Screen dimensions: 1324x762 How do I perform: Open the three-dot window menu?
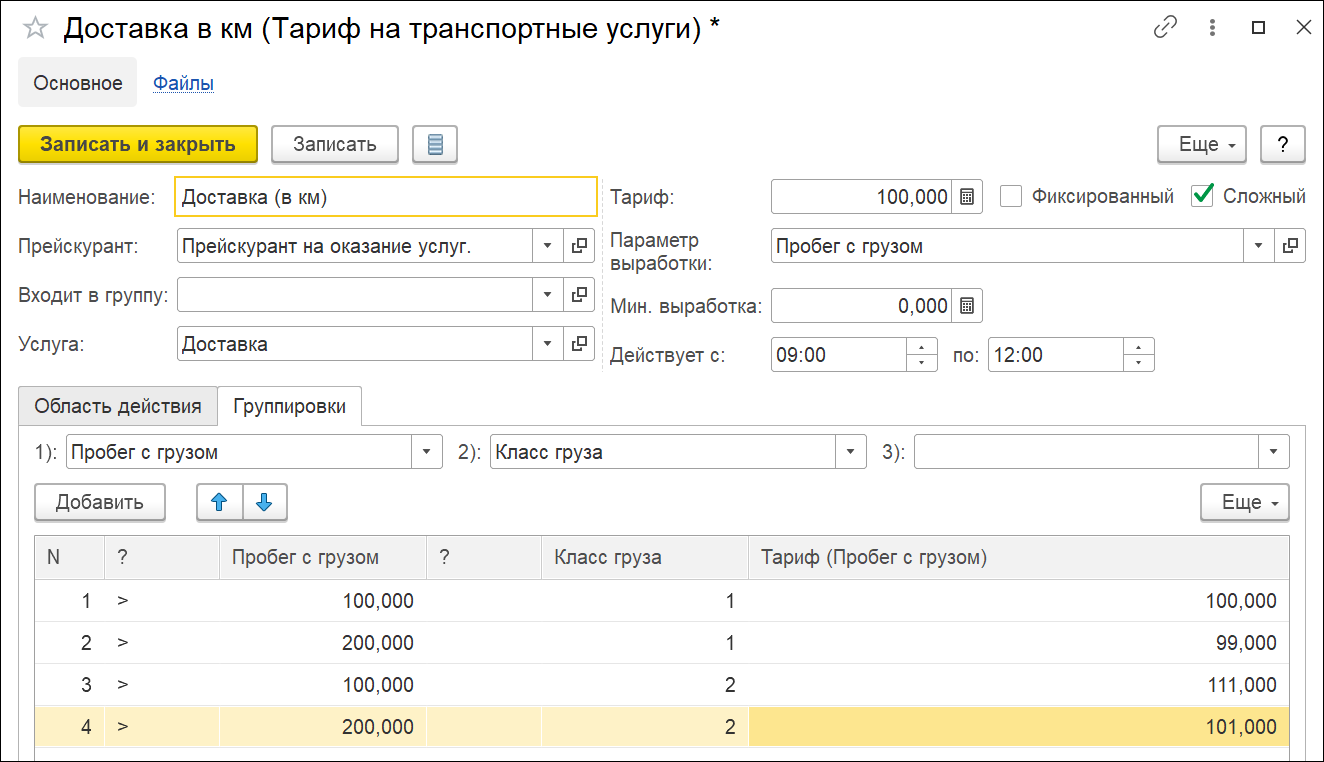coord(1212,28)
